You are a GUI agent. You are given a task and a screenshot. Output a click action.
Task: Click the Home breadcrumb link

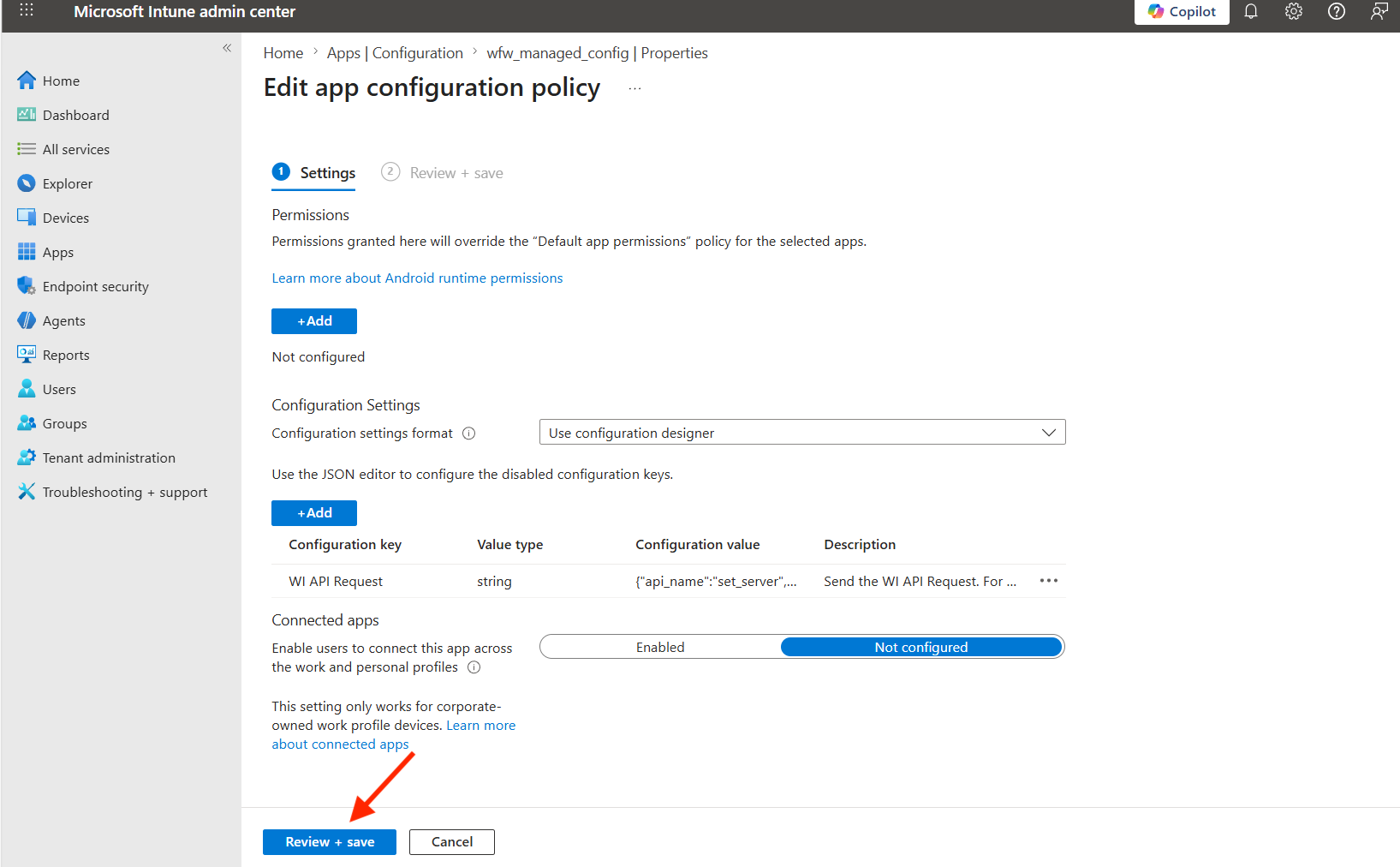point(283,53)
